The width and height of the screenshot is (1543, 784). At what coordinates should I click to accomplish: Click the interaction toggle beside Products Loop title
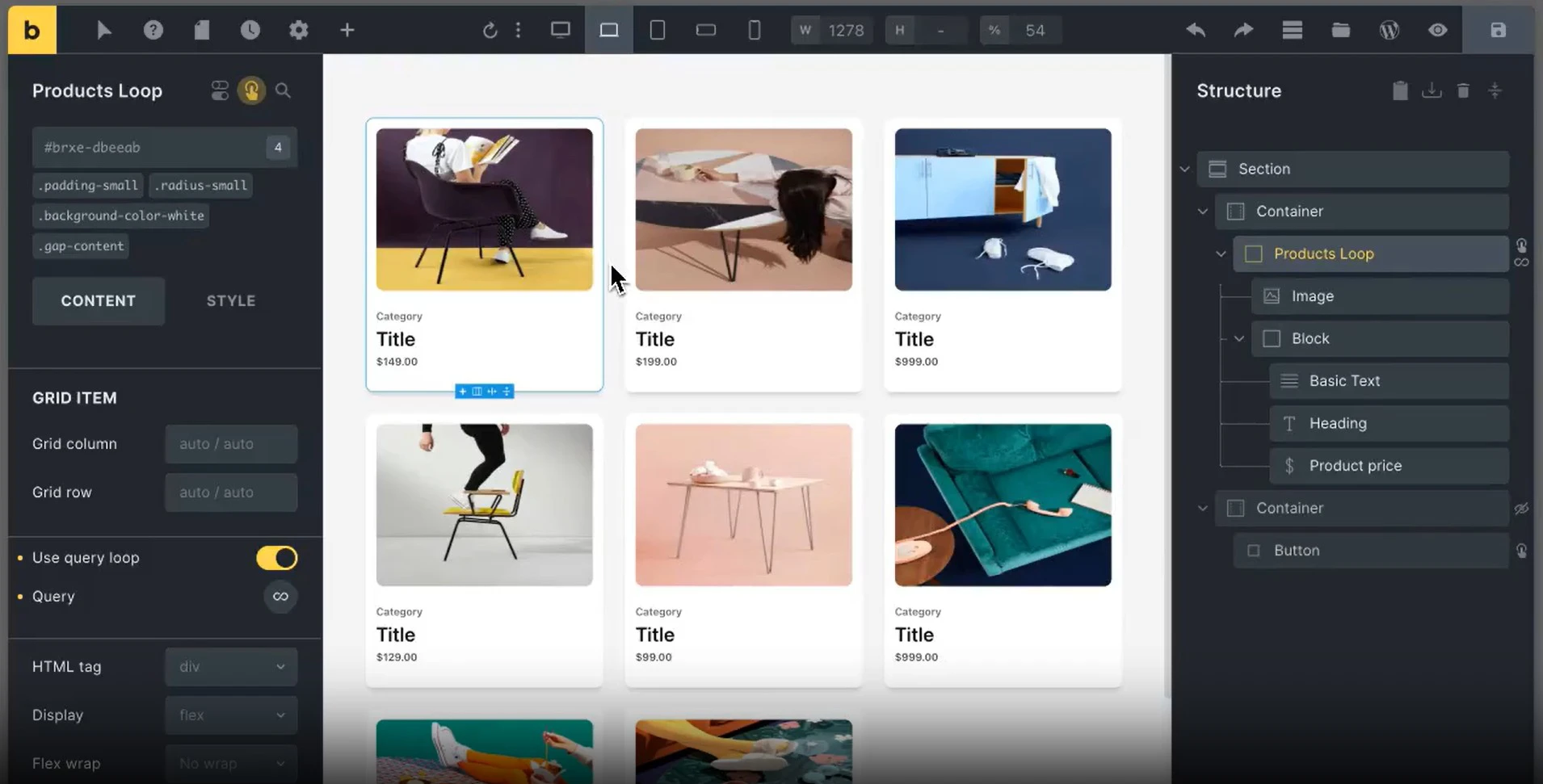pos(251,90)
